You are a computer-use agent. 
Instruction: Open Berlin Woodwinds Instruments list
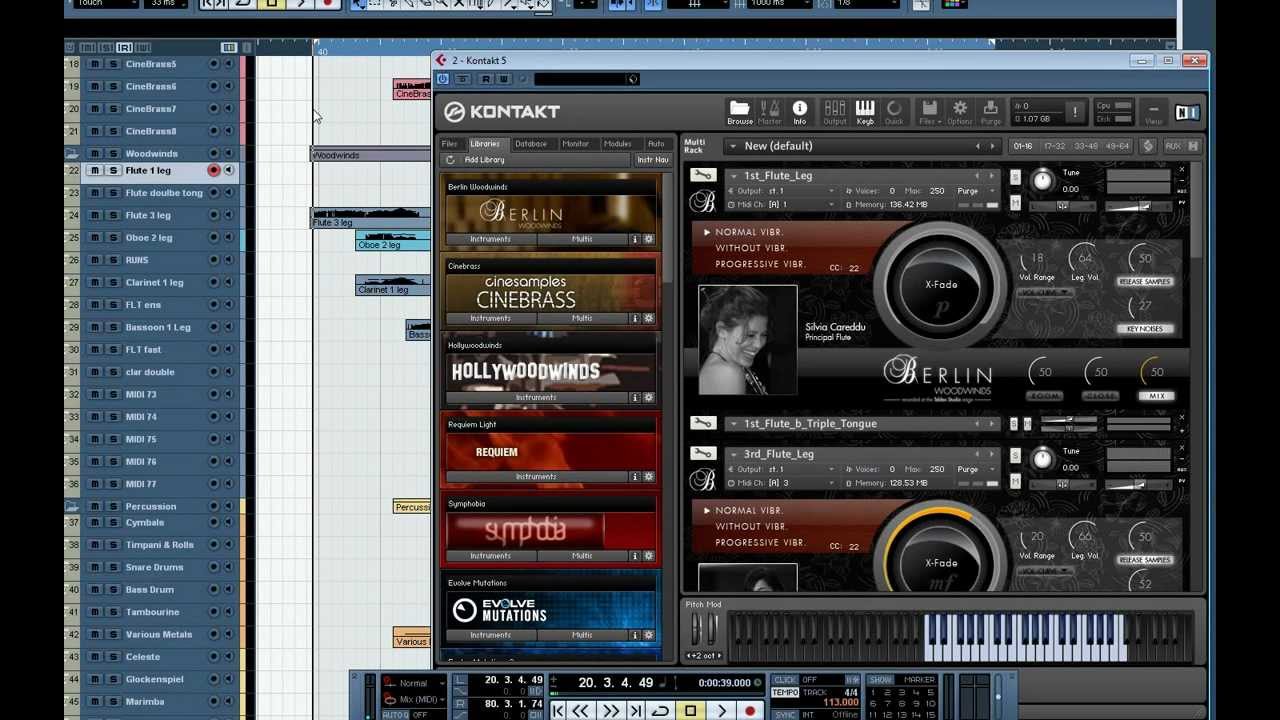point(491,239)
